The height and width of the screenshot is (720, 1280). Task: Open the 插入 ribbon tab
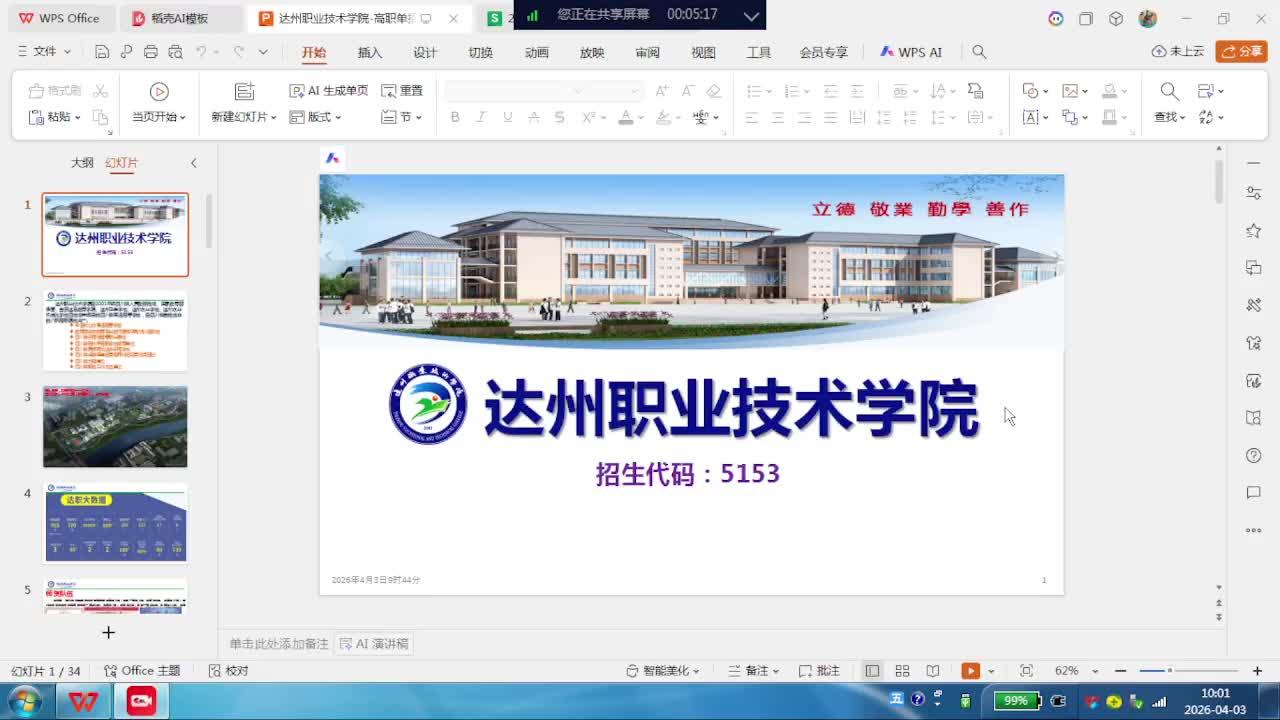point(369,52)
